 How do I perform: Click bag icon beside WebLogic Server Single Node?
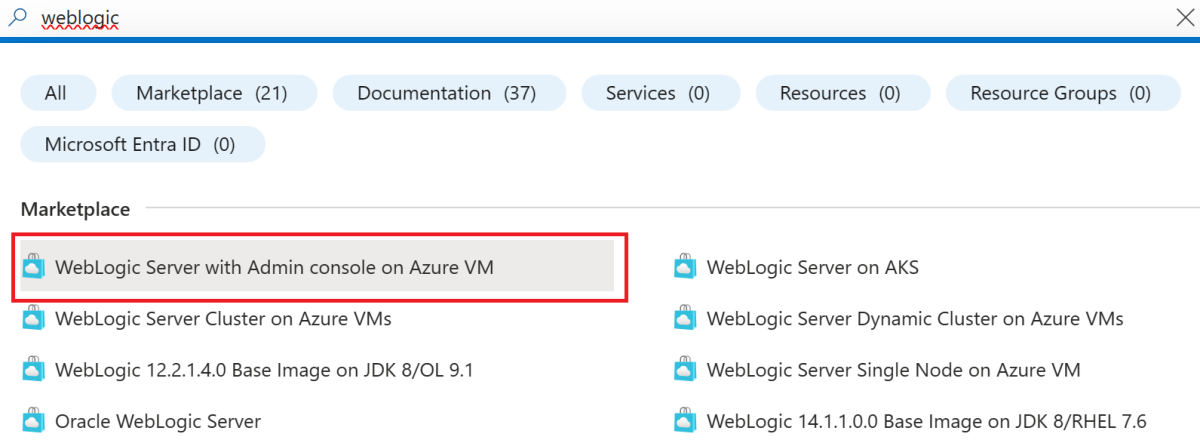[684, 370]
